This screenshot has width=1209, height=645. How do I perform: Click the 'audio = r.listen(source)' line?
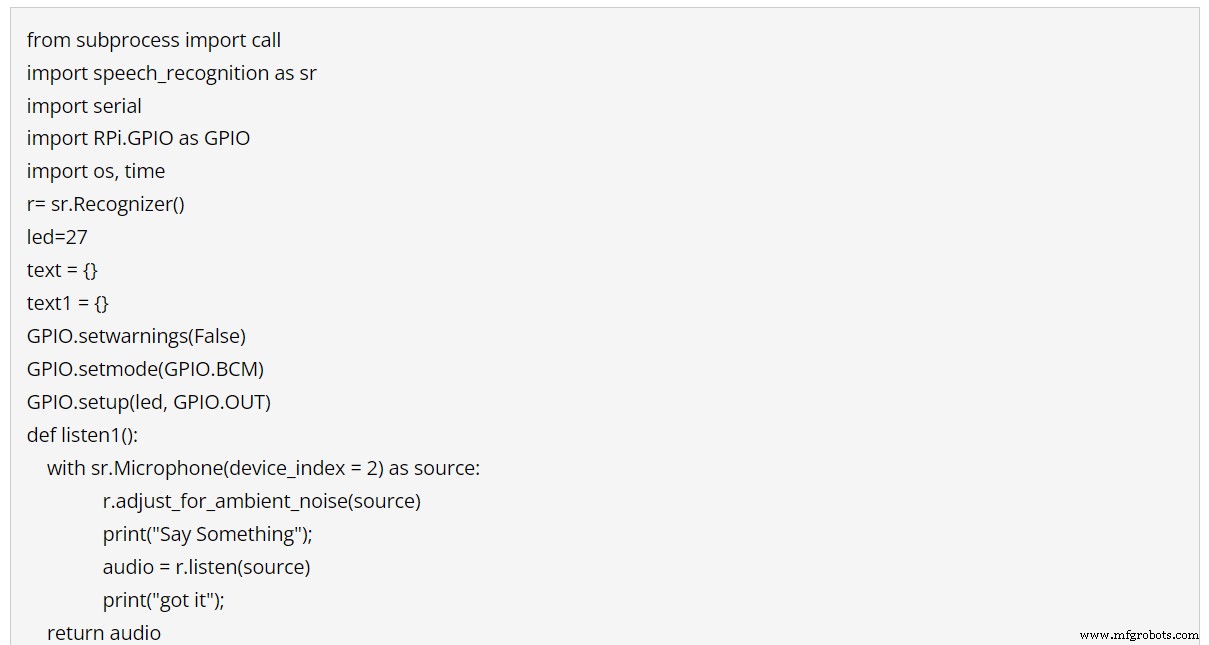tap(206, 567)
